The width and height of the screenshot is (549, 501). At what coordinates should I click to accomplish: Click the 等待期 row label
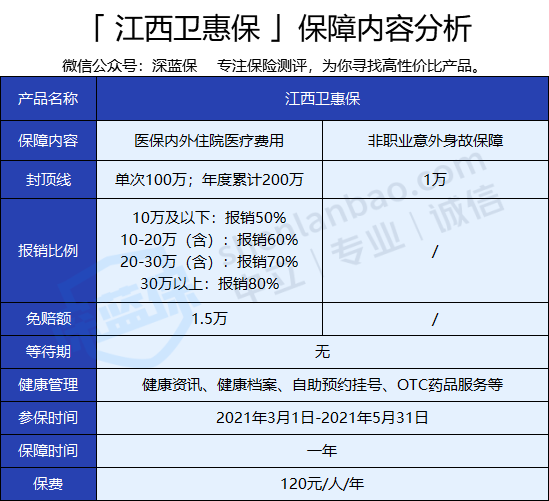tap(48, 352)
